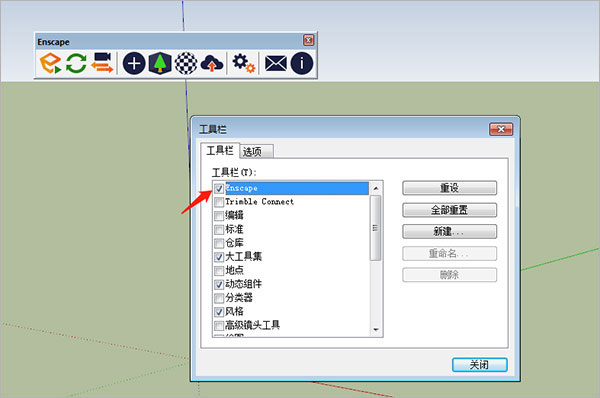Select the 工具栏 tab
Viewport: 600px width, 398px height.
[x=220, y=150]
